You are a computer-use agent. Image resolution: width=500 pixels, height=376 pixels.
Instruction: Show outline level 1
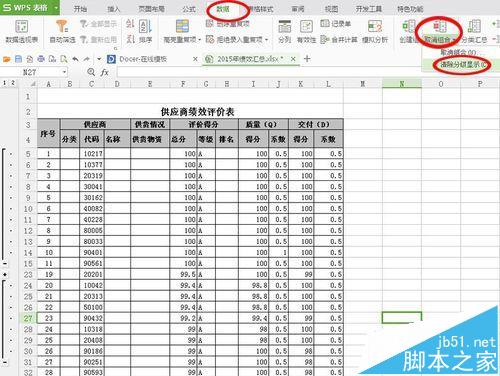pos(5,83)
